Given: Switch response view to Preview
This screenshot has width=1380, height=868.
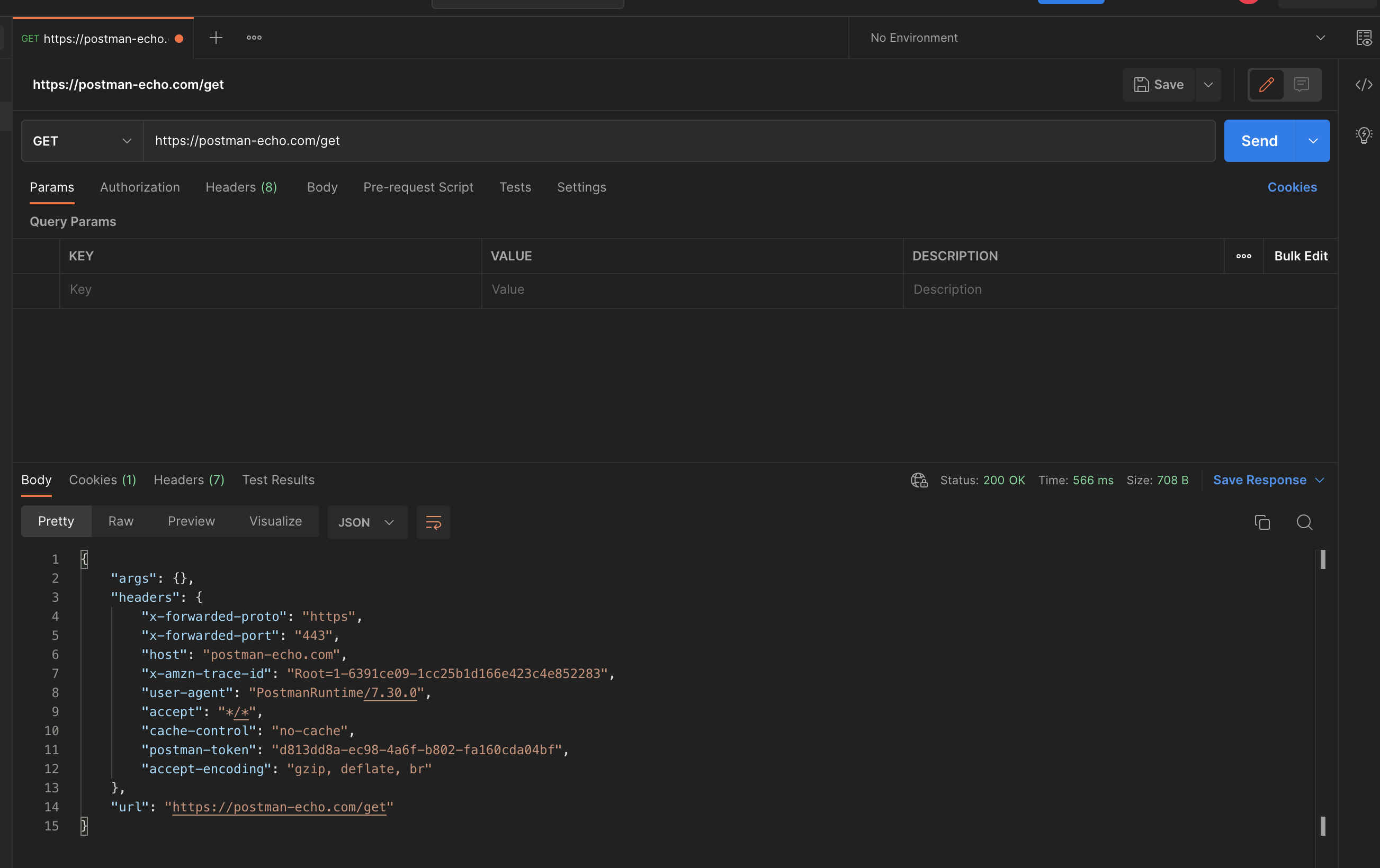Looking at the screenshot, I should (191, 521).
